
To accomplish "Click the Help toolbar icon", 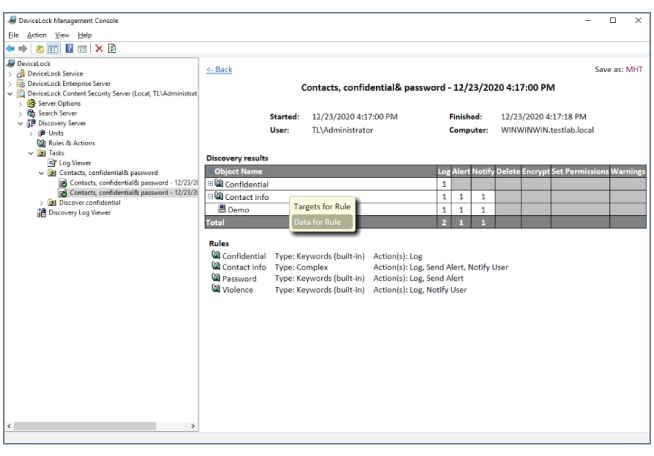I will [x=69, y=48].
